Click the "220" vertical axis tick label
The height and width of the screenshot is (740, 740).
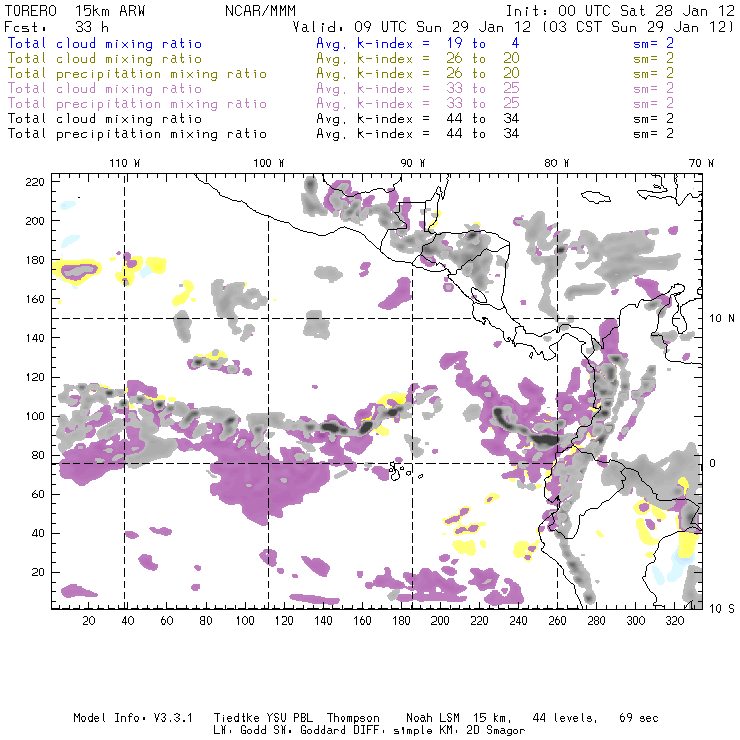[x=35, y=182]
